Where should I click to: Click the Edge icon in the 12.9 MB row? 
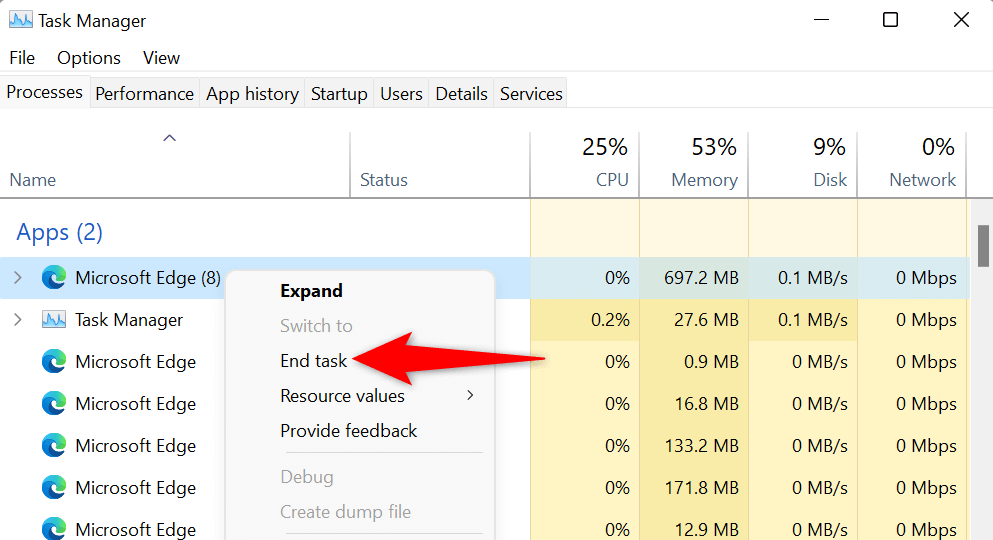pos(54,528)
